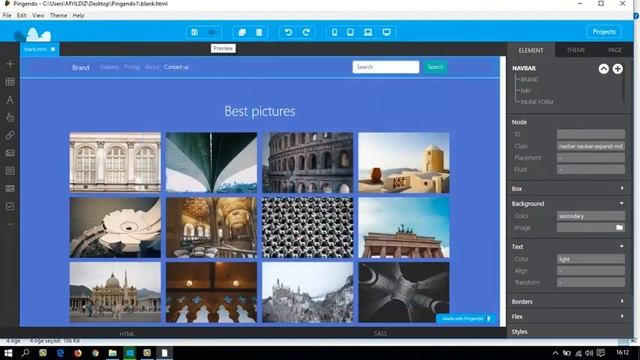
Task: Close the blank.html tab
Action: [53, 49]
